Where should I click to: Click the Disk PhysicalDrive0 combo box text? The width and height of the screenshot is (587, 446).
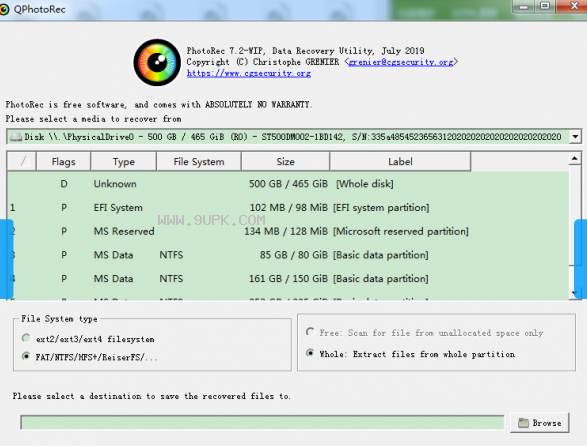coord(293,137)
